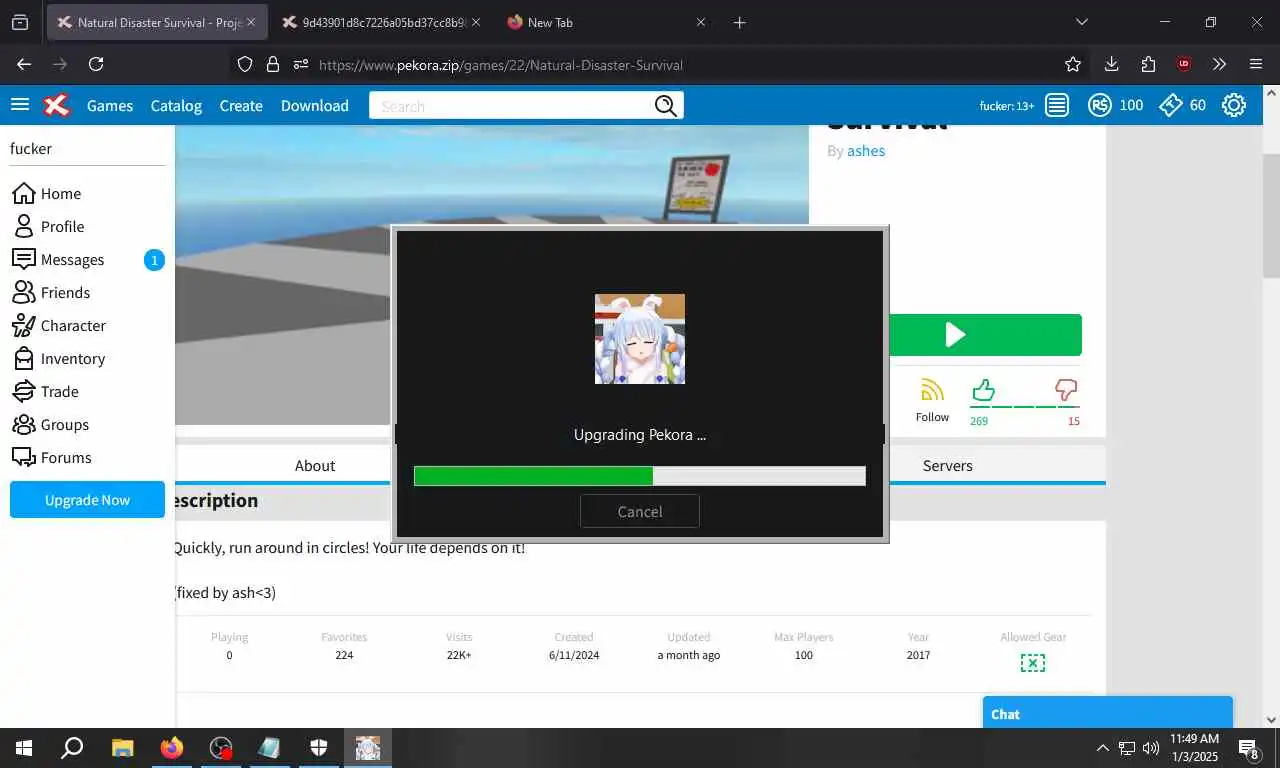Screen dimensions: 1280x768
Task: Click the Pekora avatar image in dialog
Action: tap(640, 339)
